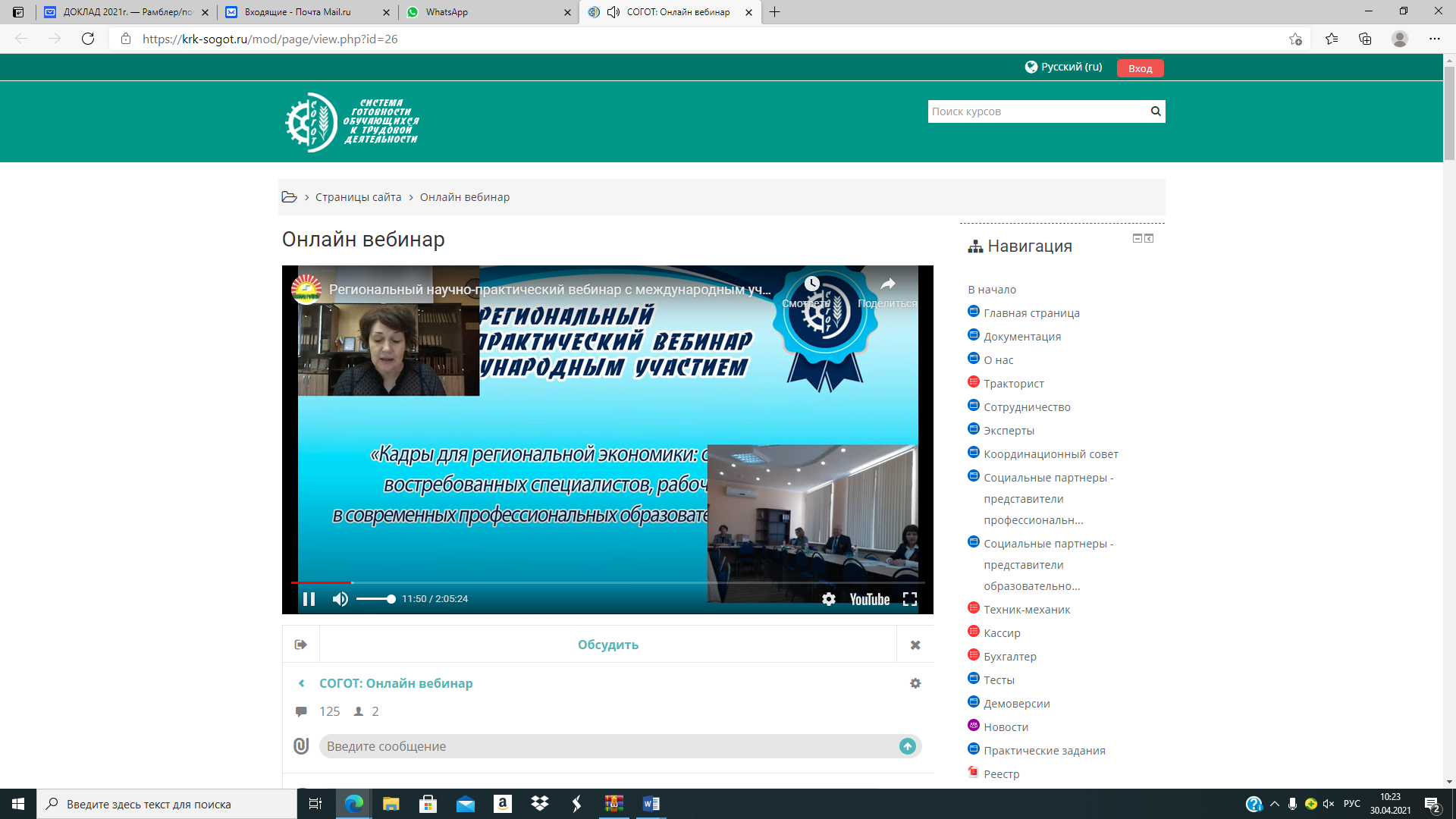Screen dimensions: 1456x819
Task: Mute the video with the speaker icon
Action: point(340,599)
